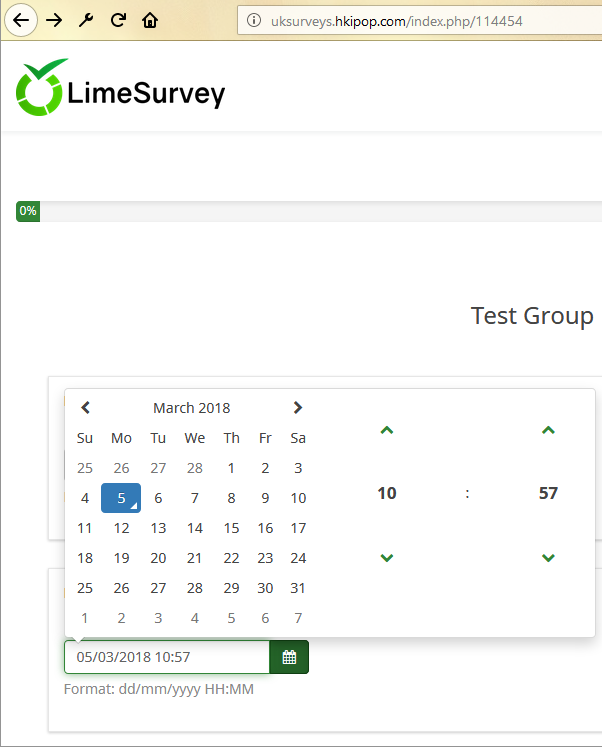602x747 pixels.
Task: Go to previous month in date picker
Action: point(86,407)
